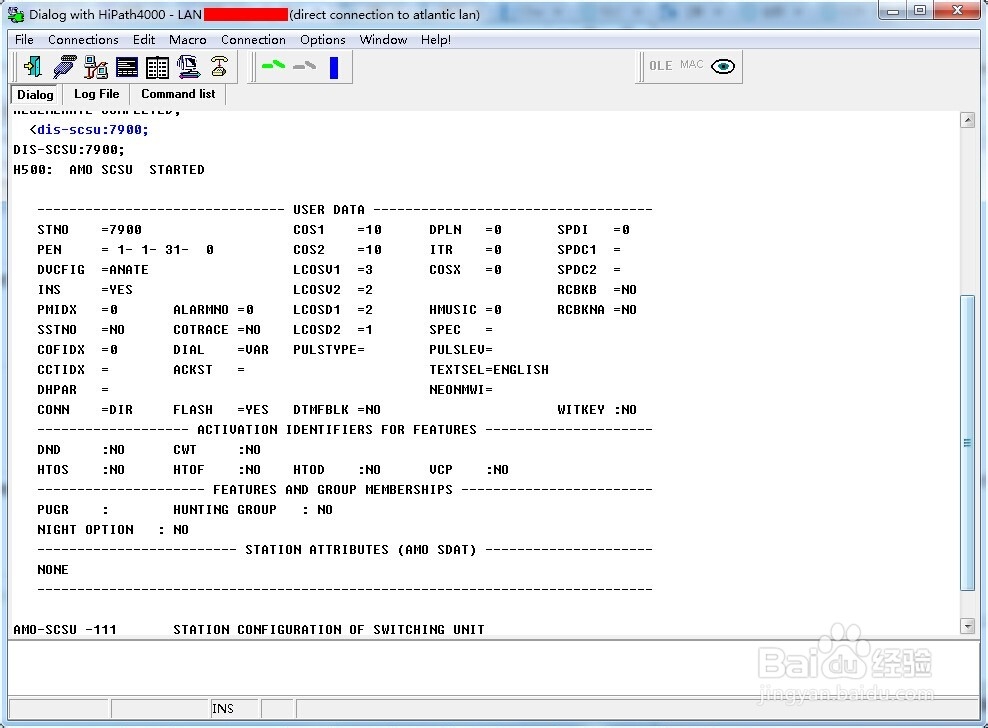Click the HMUSIC =0 entry
The height and width of the screenshot is (728, 988).
[466, 310]
